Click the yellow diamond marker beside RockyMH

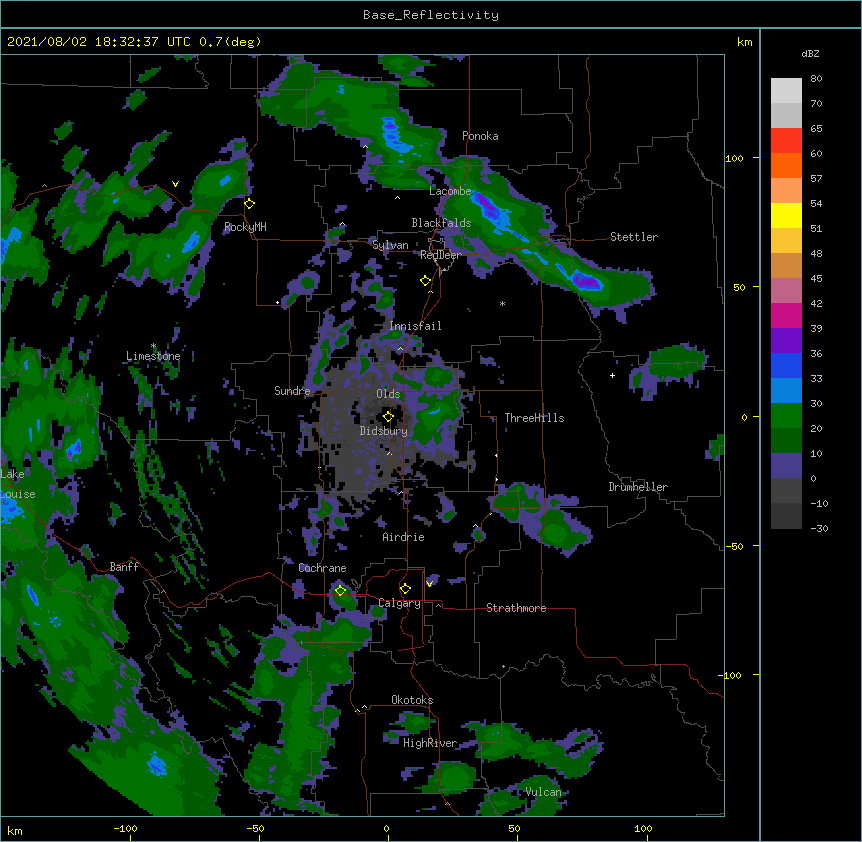pos(250,204)
